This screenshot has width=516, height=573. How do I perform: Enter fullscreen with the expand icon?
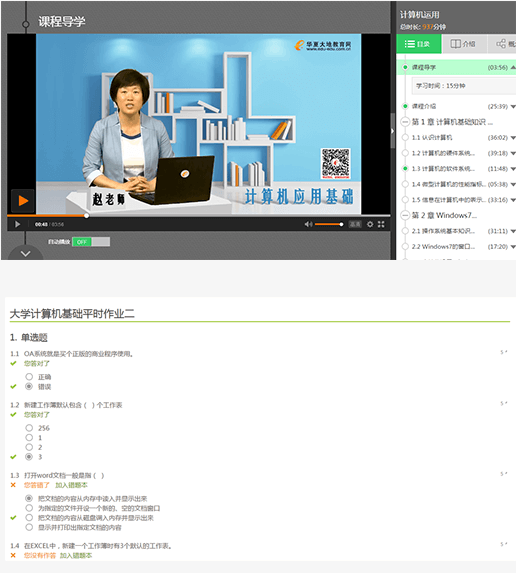(x=381, y=224)
